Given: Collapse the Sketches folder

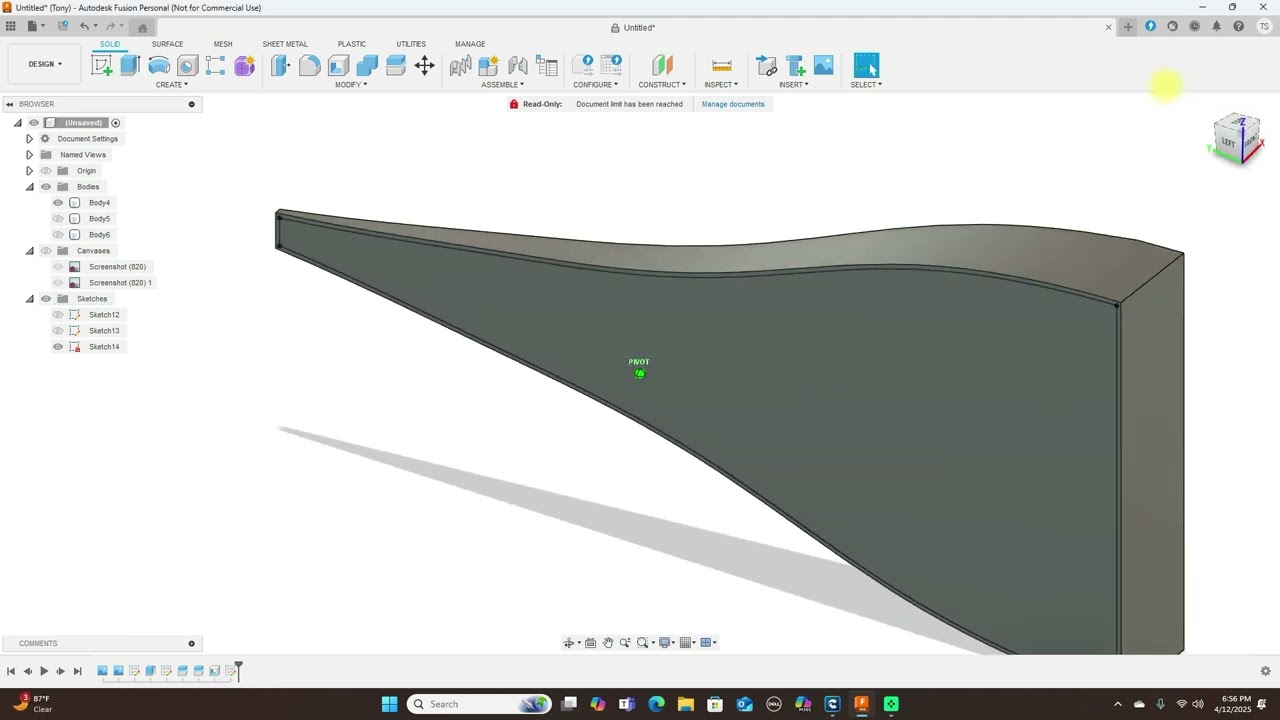Looking at the screenshot, I should [29, 299].
